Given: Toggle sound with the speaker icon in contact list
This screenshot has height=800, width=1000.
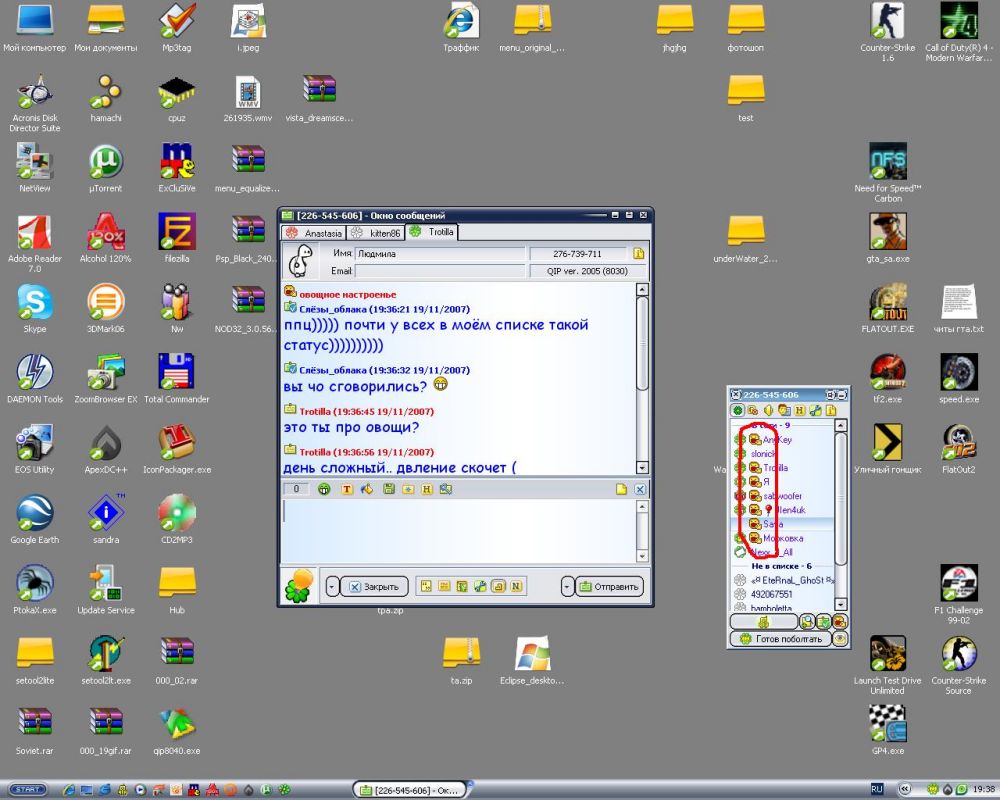Looking at the screenshot, I should coord(768,410).
